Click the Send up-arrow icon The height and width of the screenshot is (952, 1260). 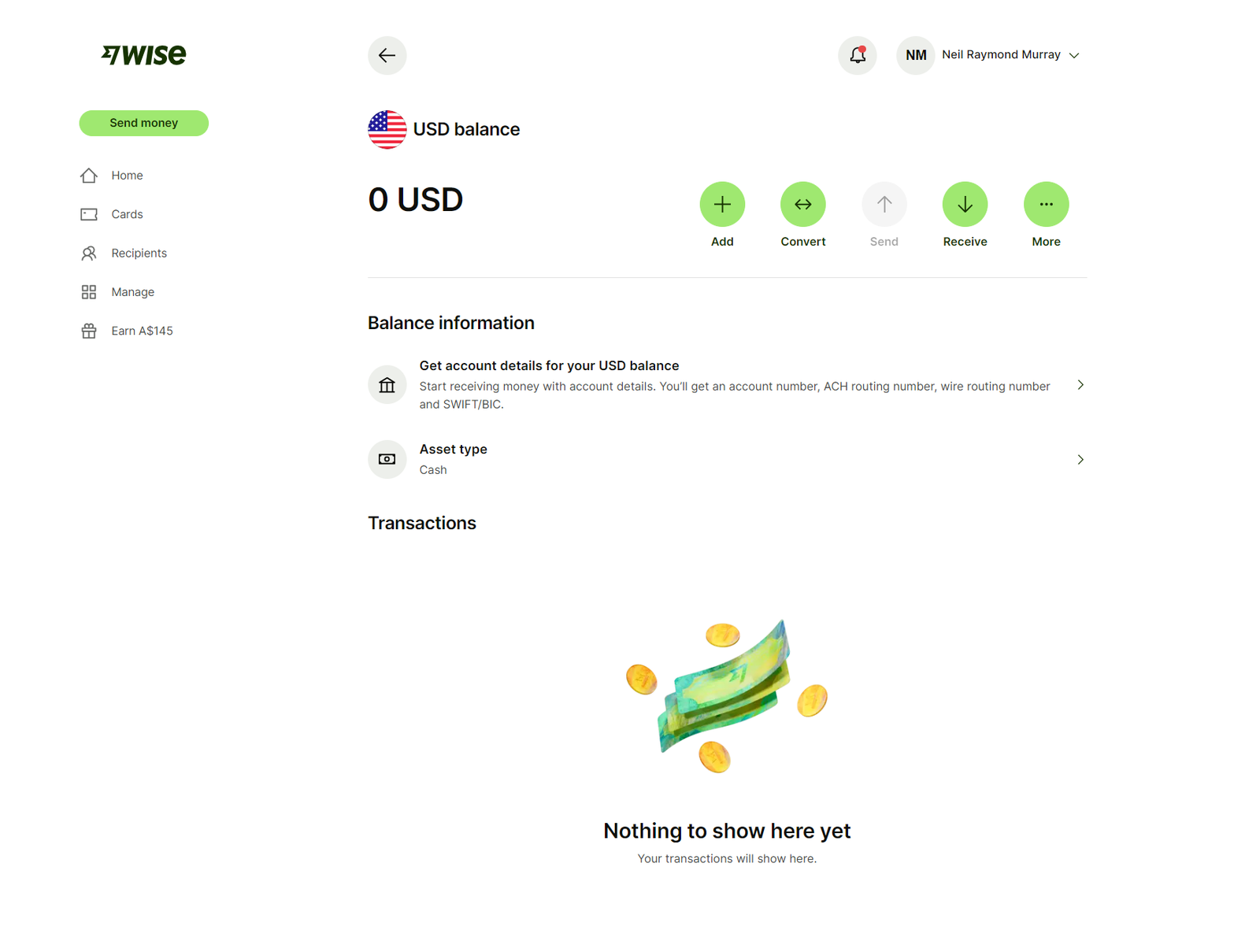[x=884, y=205]
